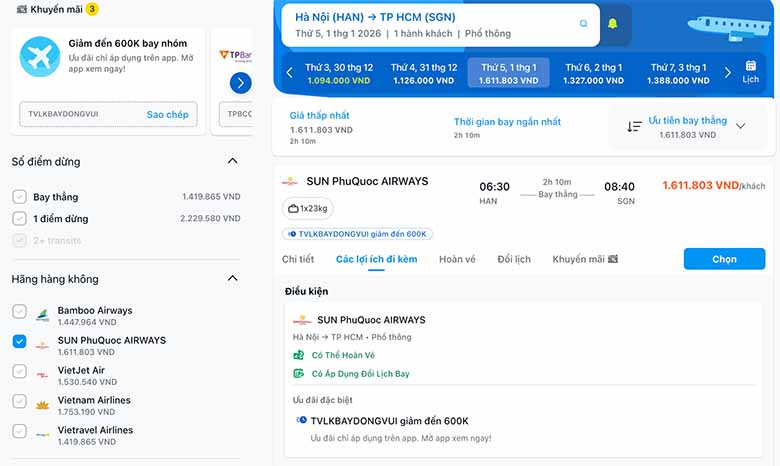Select date Thứ 6, 2 thg 1

[593, 74]
